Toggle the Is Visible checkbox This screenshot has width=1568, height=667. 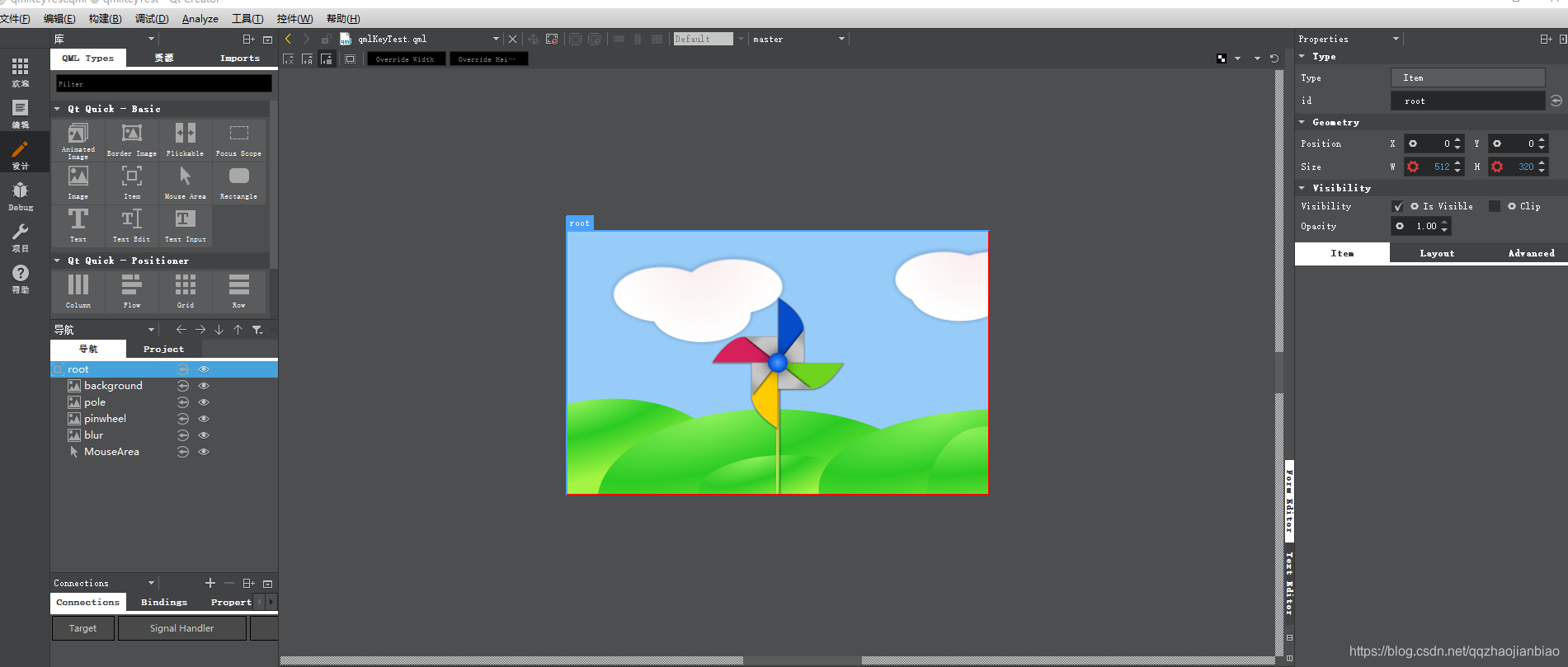coord(1397,206)
